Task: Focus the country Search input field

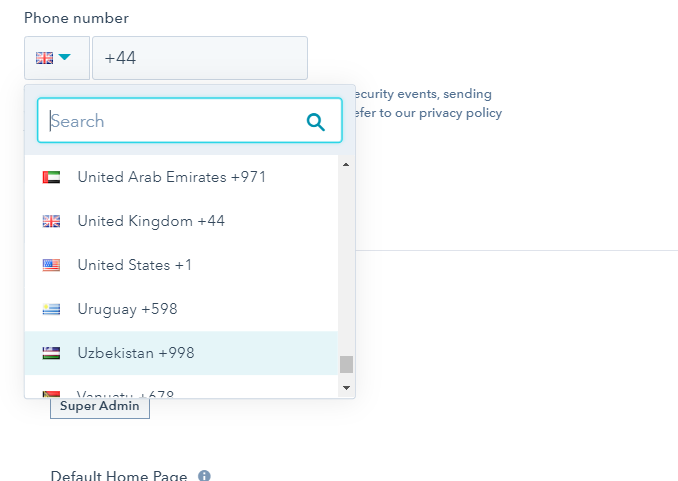Action: click(x=175, y=122)
